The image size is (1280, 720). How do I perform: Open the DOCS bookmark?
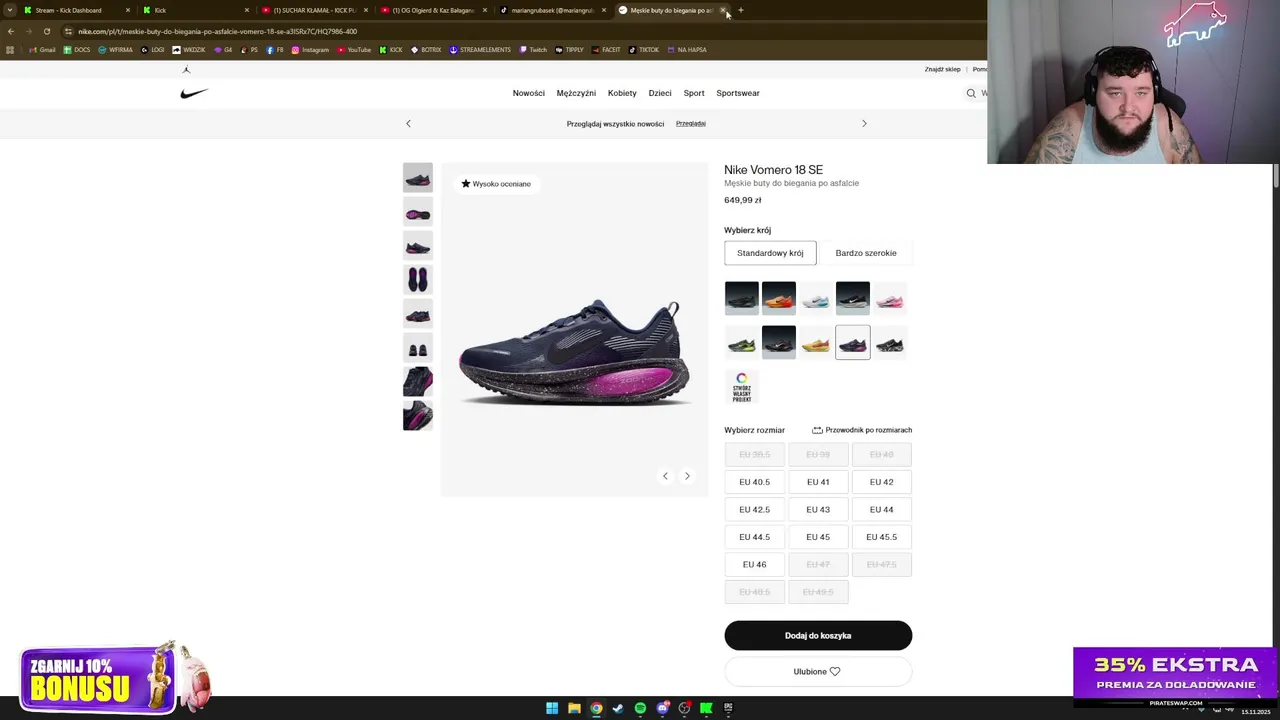[x=76, y=50]
